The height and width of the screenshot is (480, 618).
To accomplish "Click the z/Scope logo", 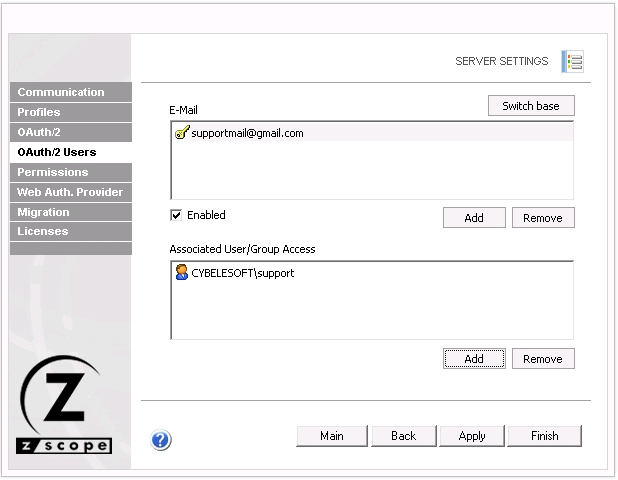I will coord(66,405).
